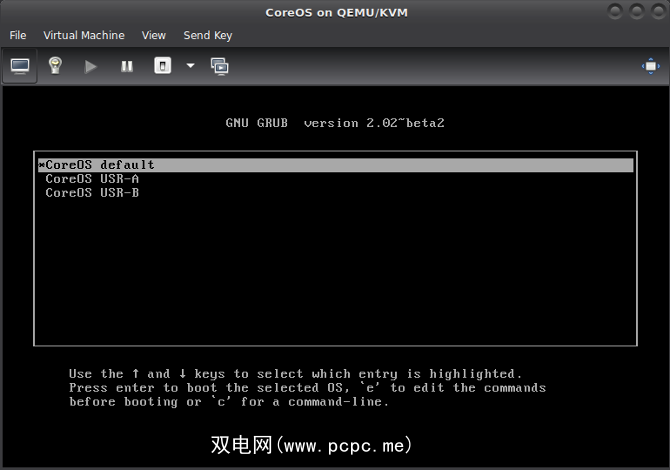Select the CoreOS USR-A boot entry
670x470 pixels.
(335, 179)
